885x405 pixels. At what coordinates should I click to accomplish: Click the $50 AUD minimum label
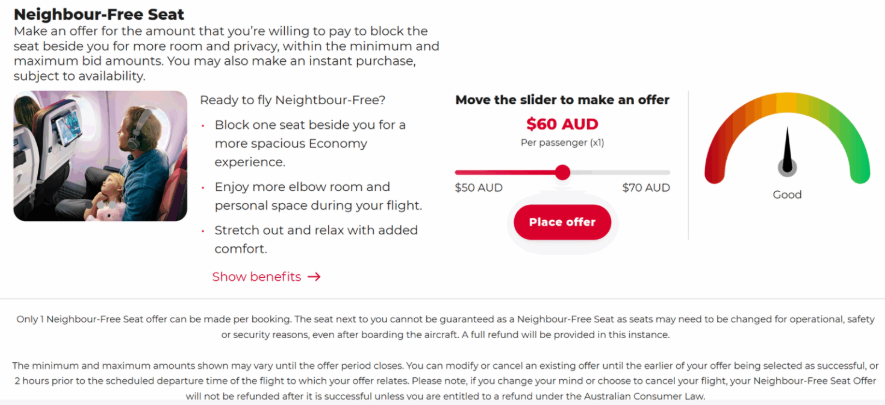click(479, 188)
